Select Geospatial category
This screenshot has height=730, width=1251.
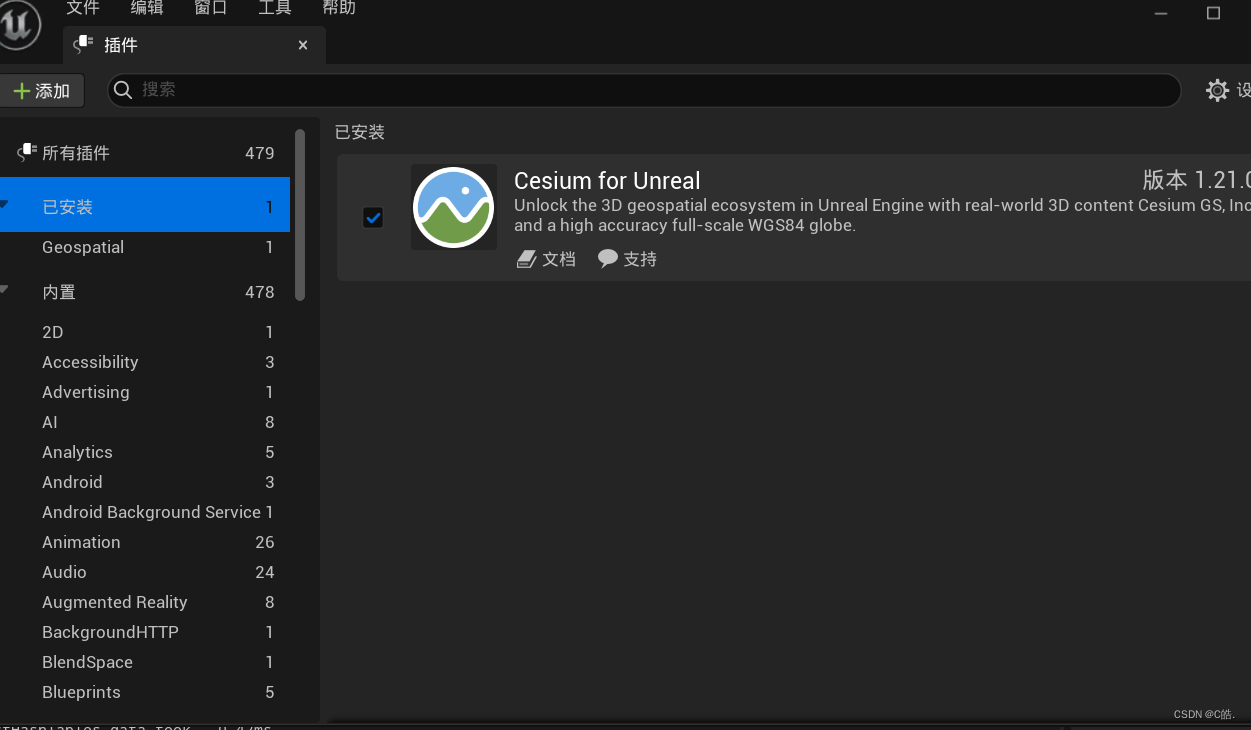(145, 247)
